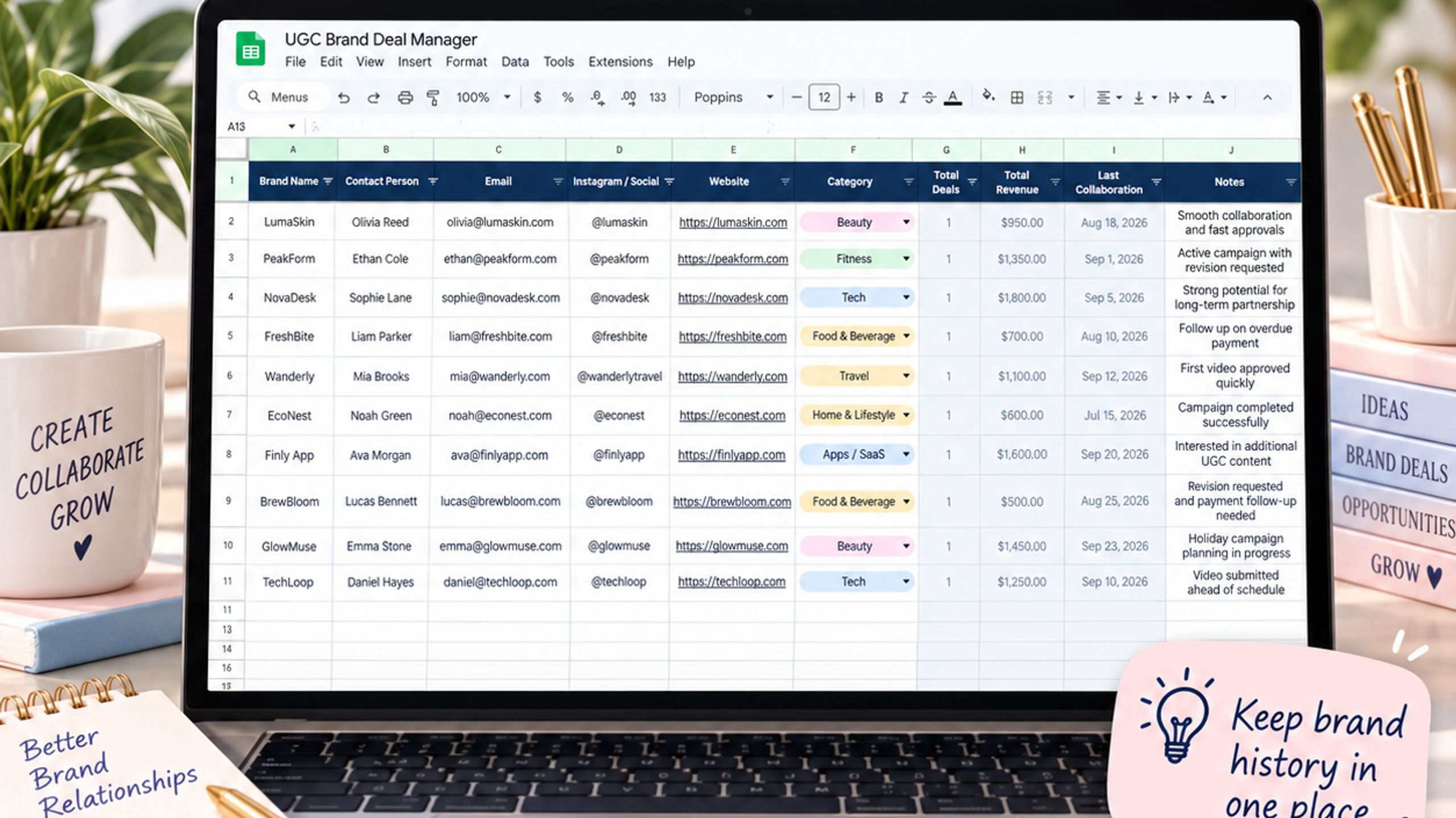Increase decimal places icon
The height and width of the screenshot is (818, 1456).
tap(628, 98)
